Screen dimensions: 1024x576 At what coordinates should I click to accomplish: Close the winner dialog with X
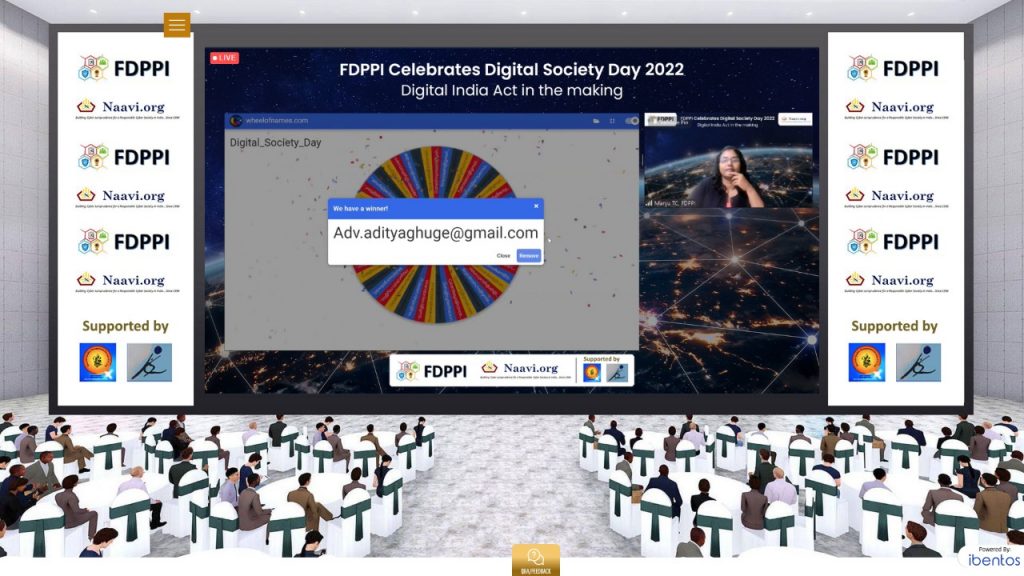(x=536, y=206)
